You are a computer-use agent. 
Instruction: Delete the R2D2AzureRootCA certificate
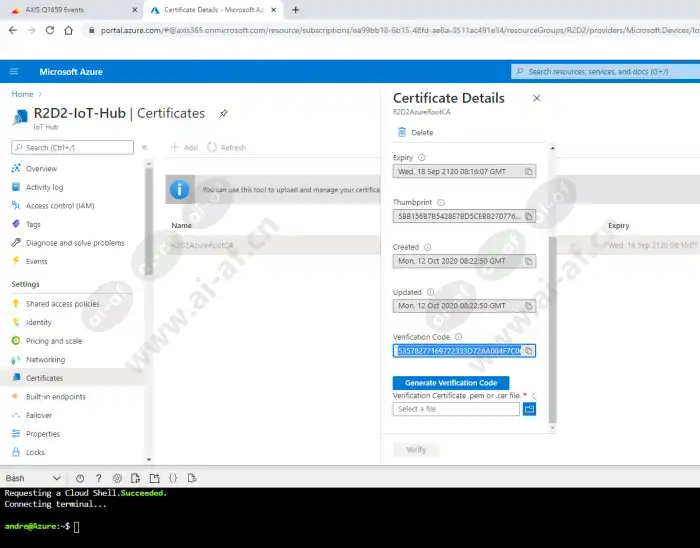point(415,133)
